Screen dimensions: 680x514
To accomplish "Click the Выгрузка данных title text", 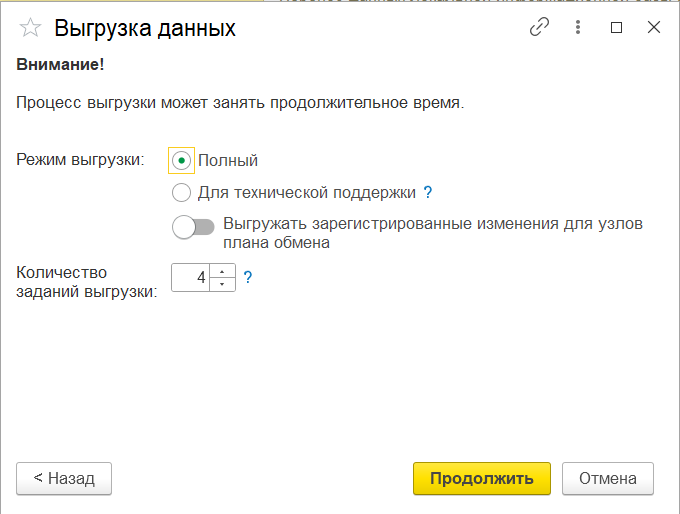I will pyautogui.click(x=145, y=28).
